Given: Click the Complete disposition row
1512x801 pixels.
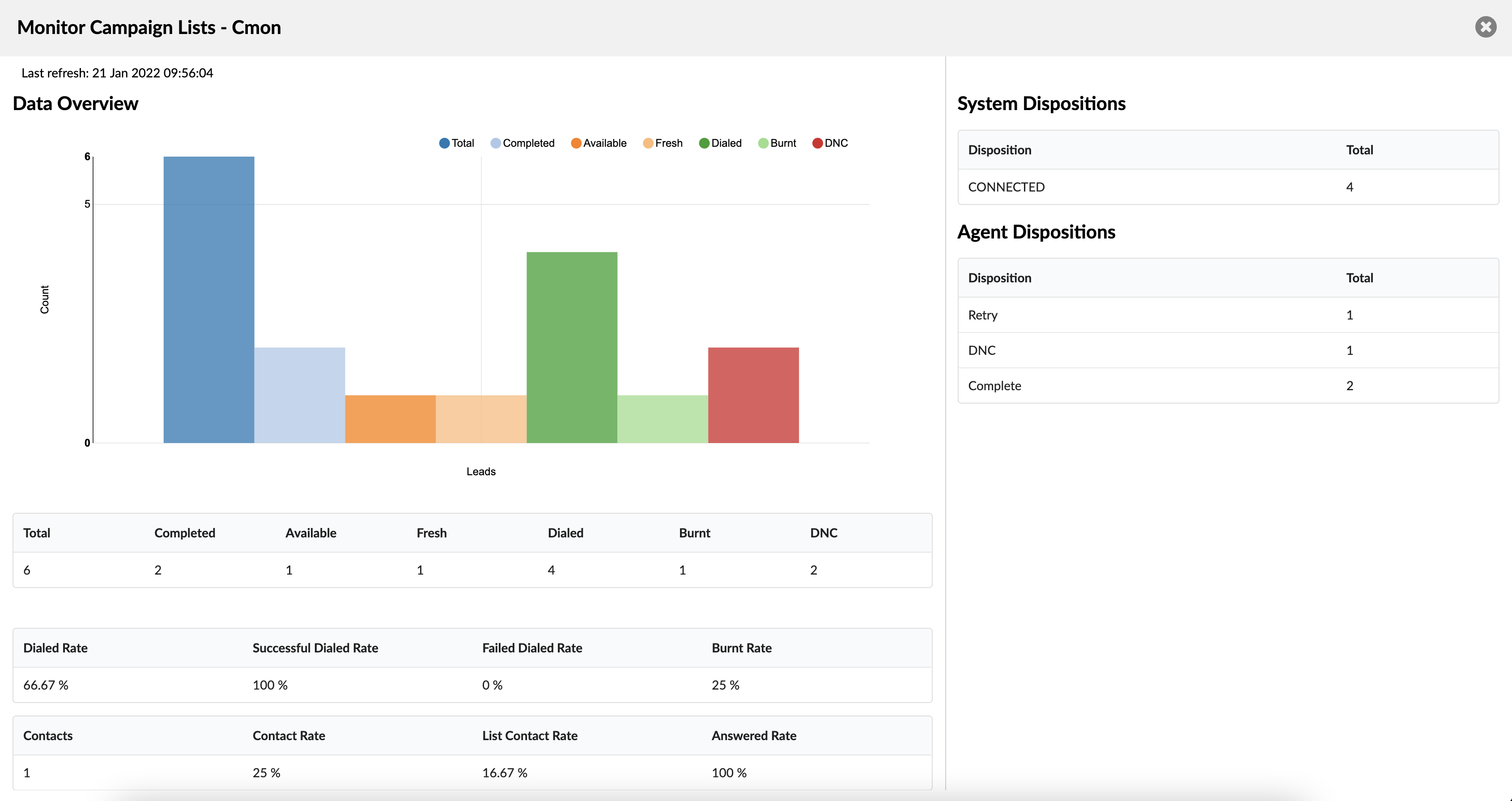Looking at the screenshot, I should click(1228, 386).
